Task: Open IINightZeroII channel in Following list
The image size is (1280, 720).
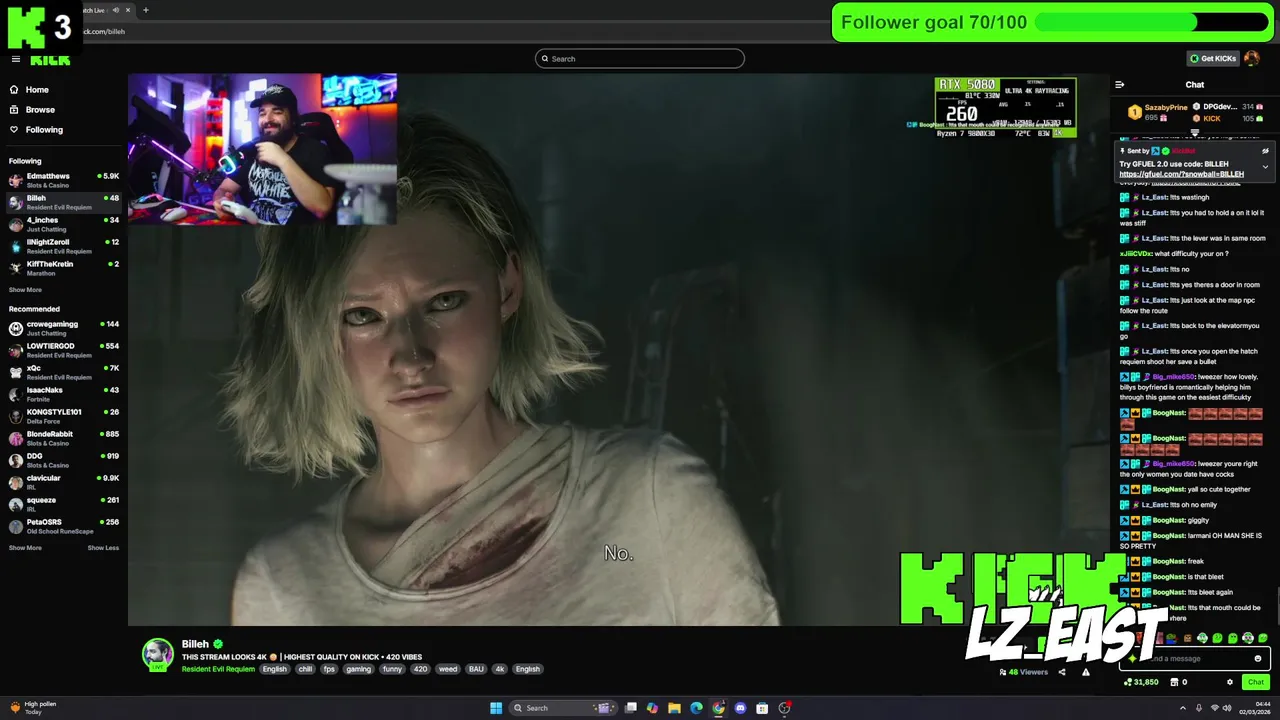Action: pyautogui.click(x=63, y=246)
